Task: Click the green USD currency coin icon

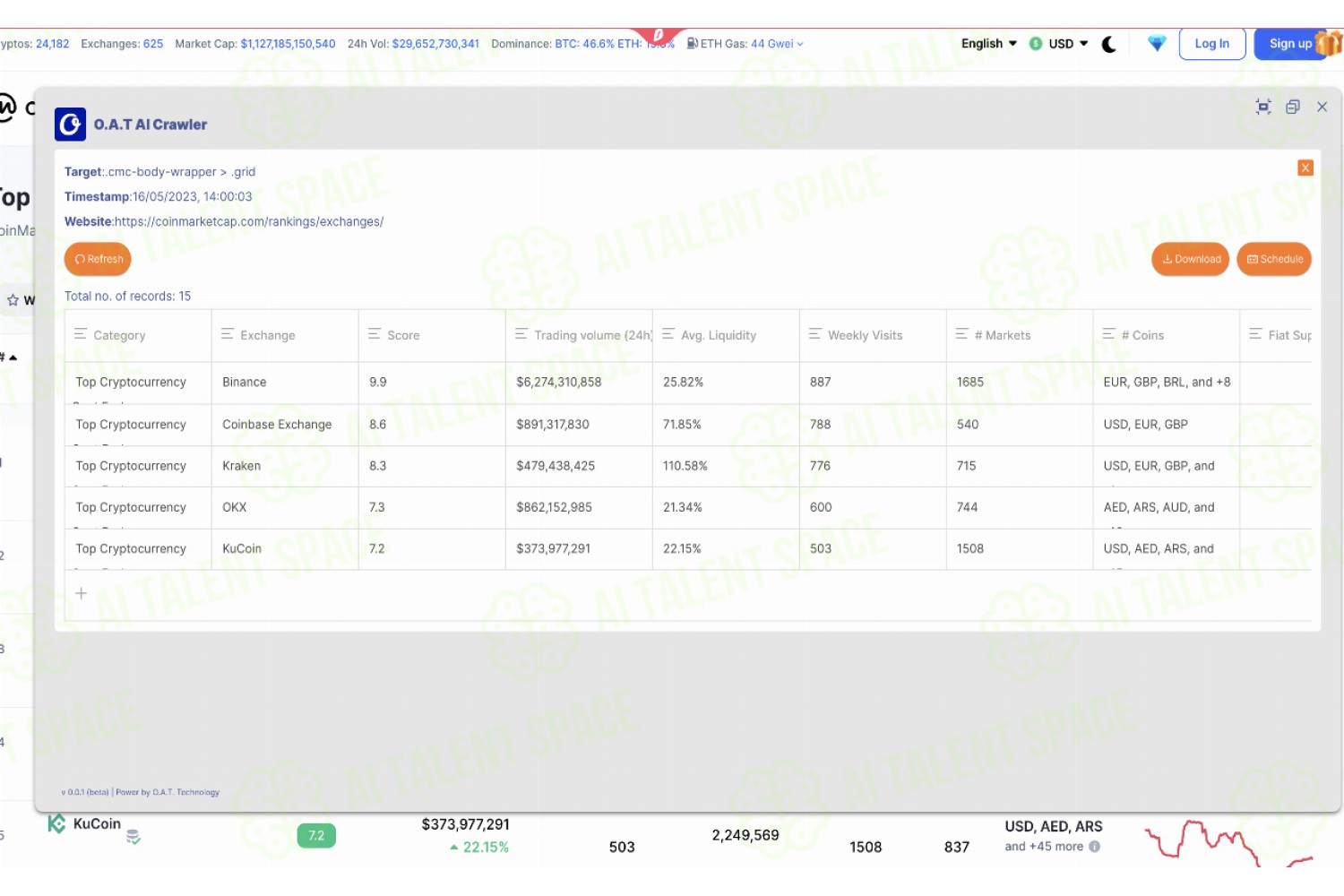Action: pyautogui.click(x=1036, y=43)
